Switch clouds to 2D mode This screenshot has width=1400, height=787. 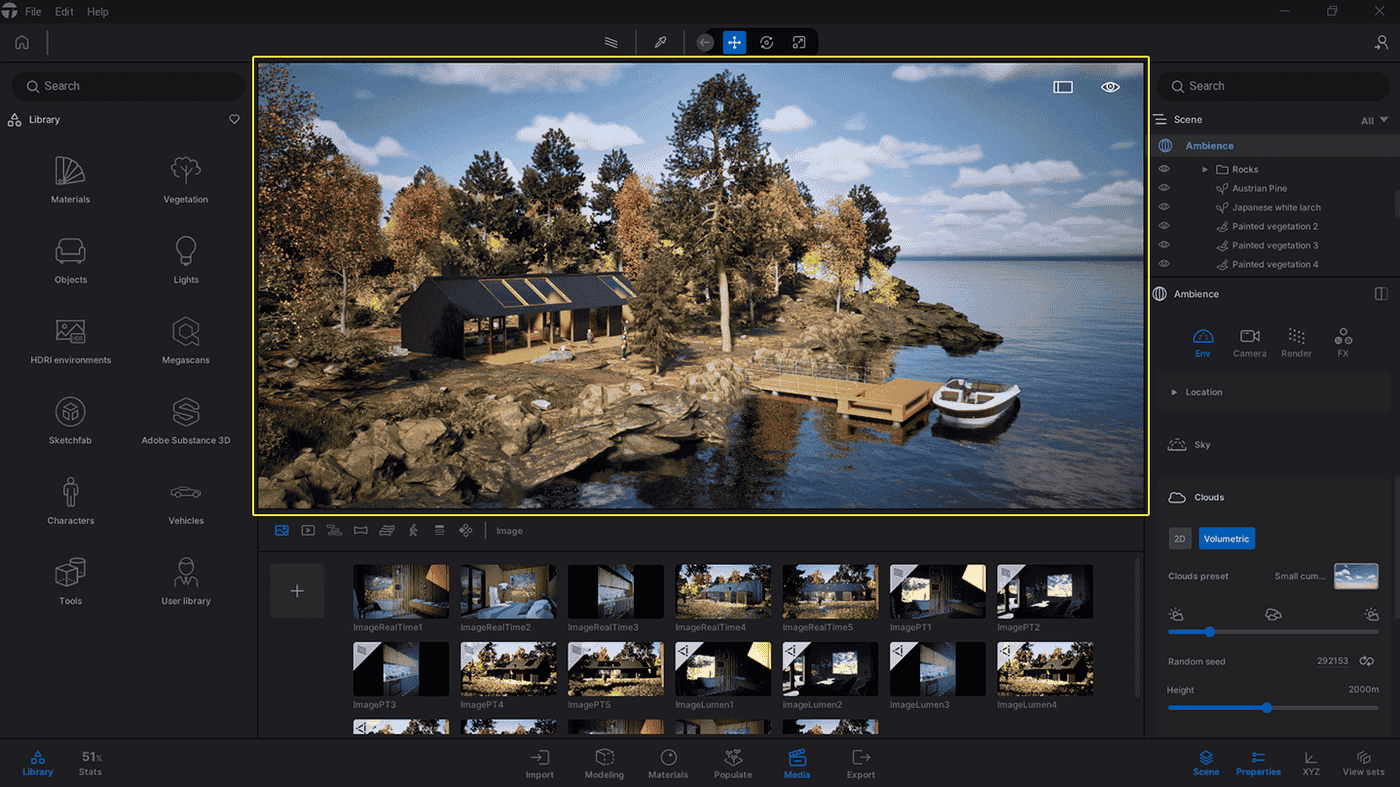[x=1179, y=539]
